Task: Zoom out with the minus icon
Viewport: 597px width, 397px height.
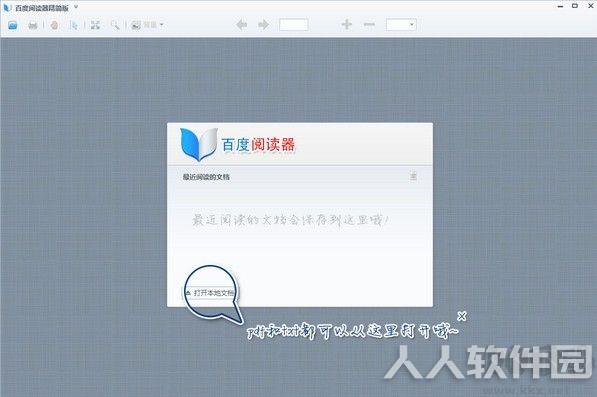Action: coord(369,25)
